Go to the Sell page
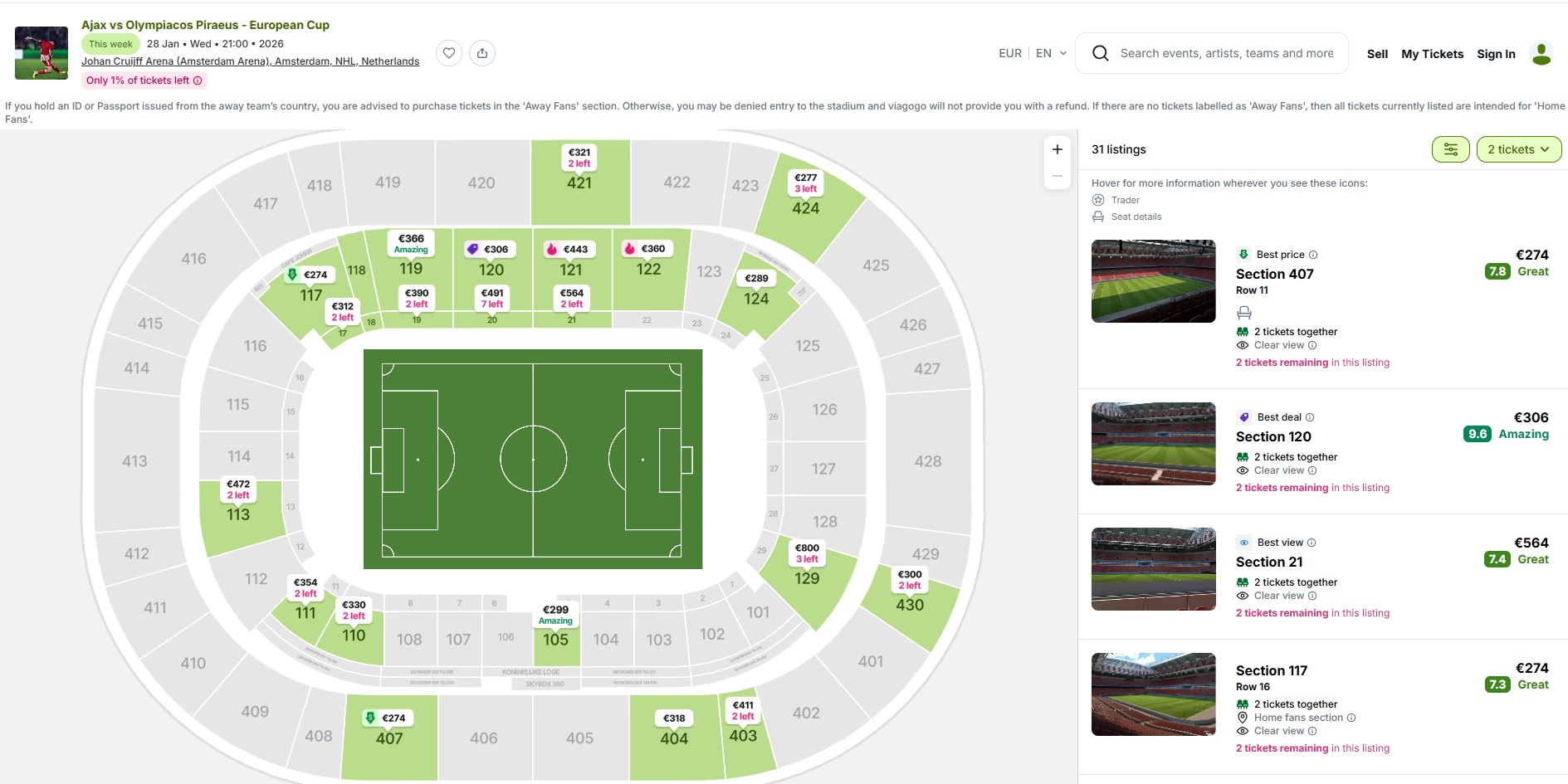 (1377, 54)
